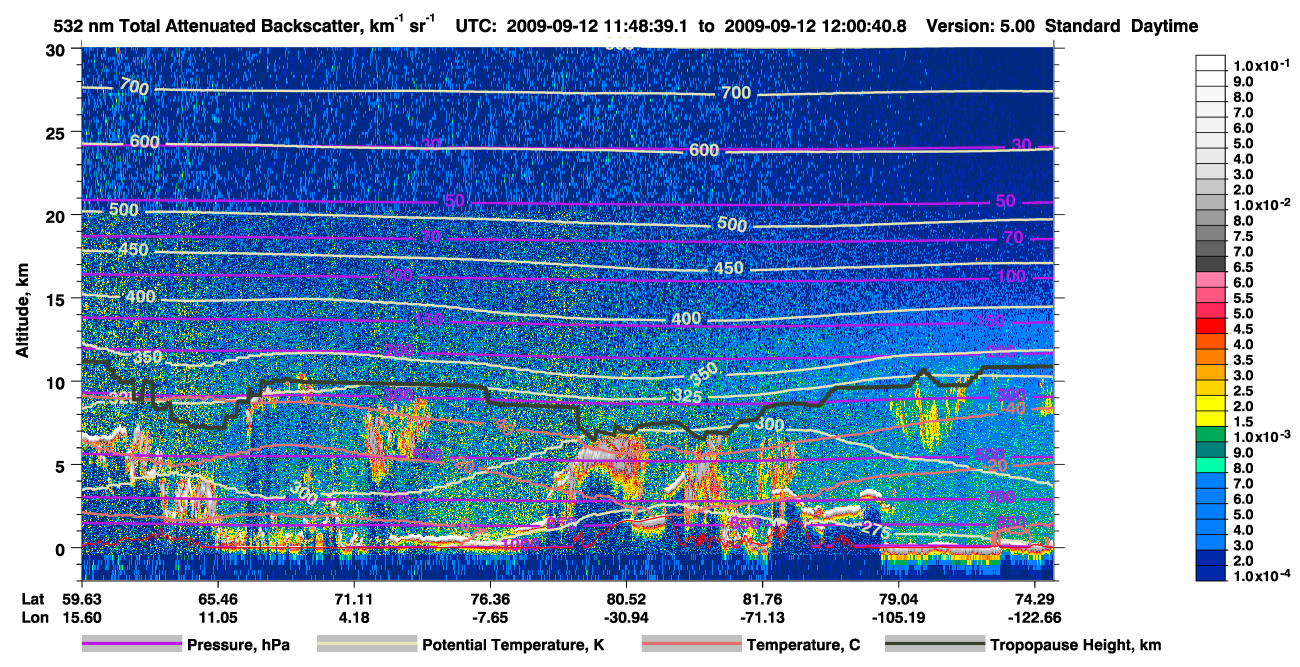Select latitude value 74.29
Viewport: 1300px width, 667px height.
pyautogui.click(x=1035, y=599)
